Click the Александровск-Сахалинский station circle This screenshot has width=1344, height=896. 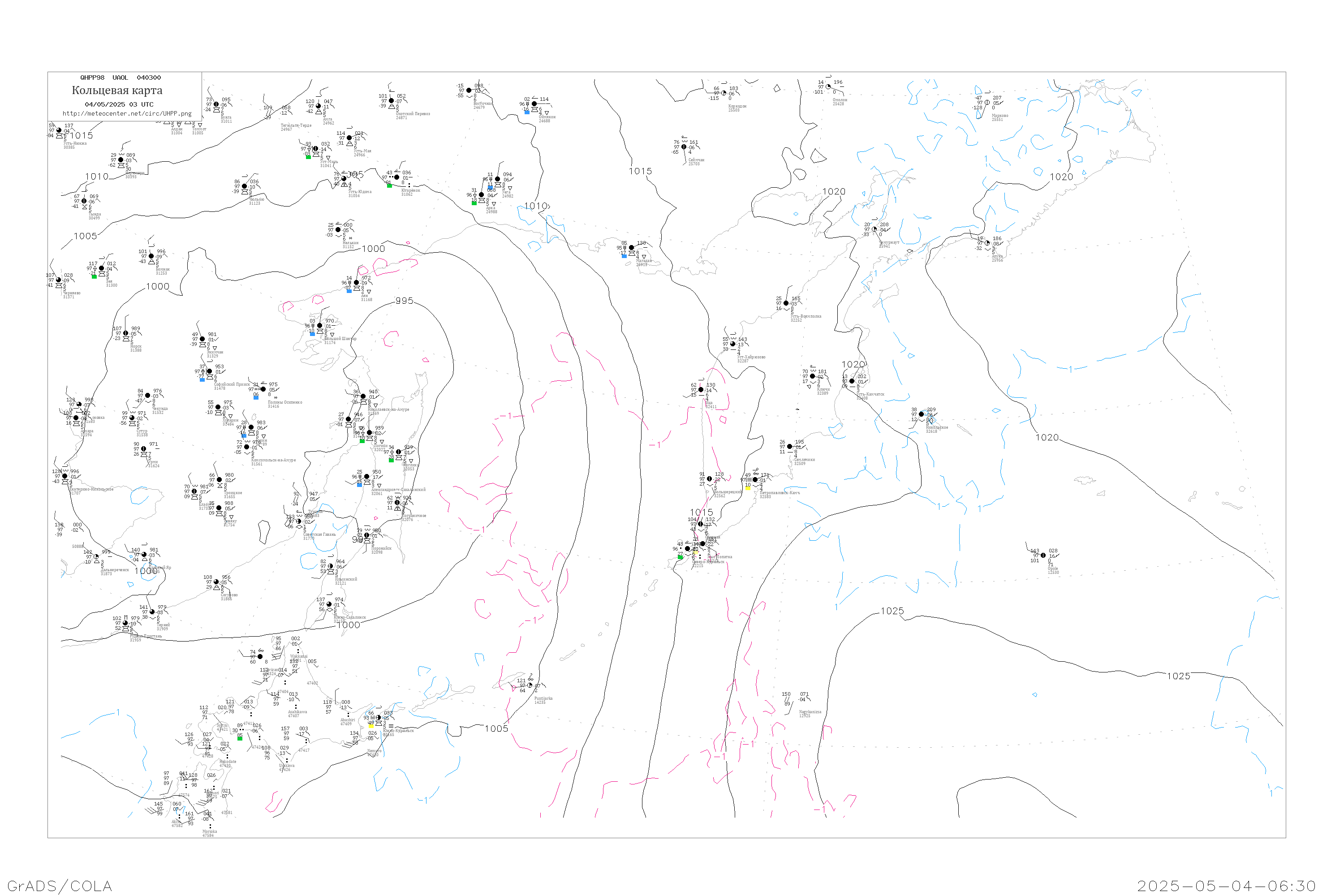click(x=366, y=477)
